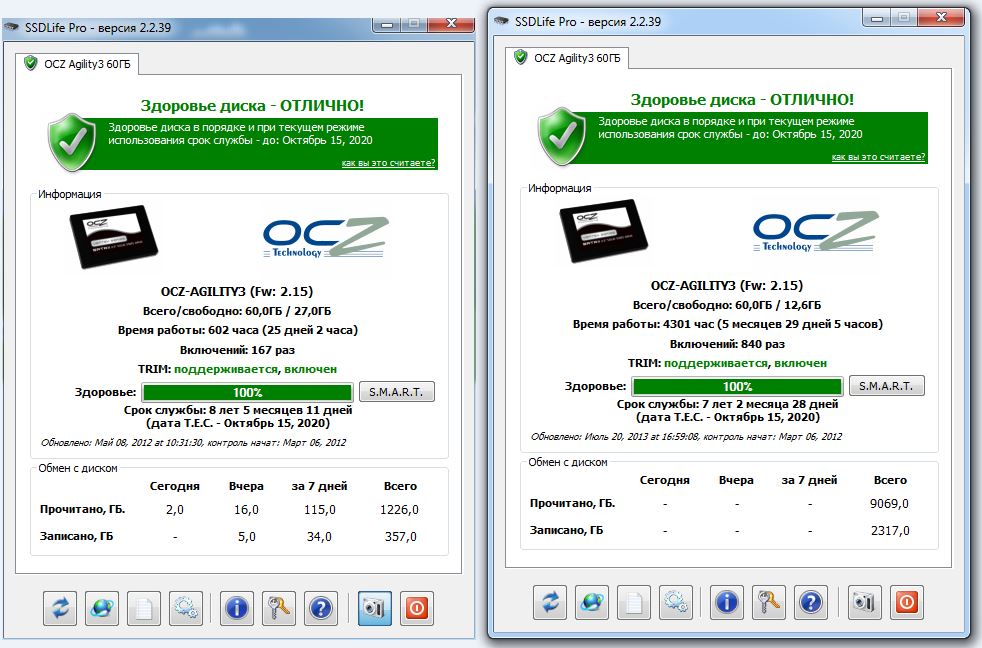Open S.M.A.R.T. button in right window

(x=886, y=386)
